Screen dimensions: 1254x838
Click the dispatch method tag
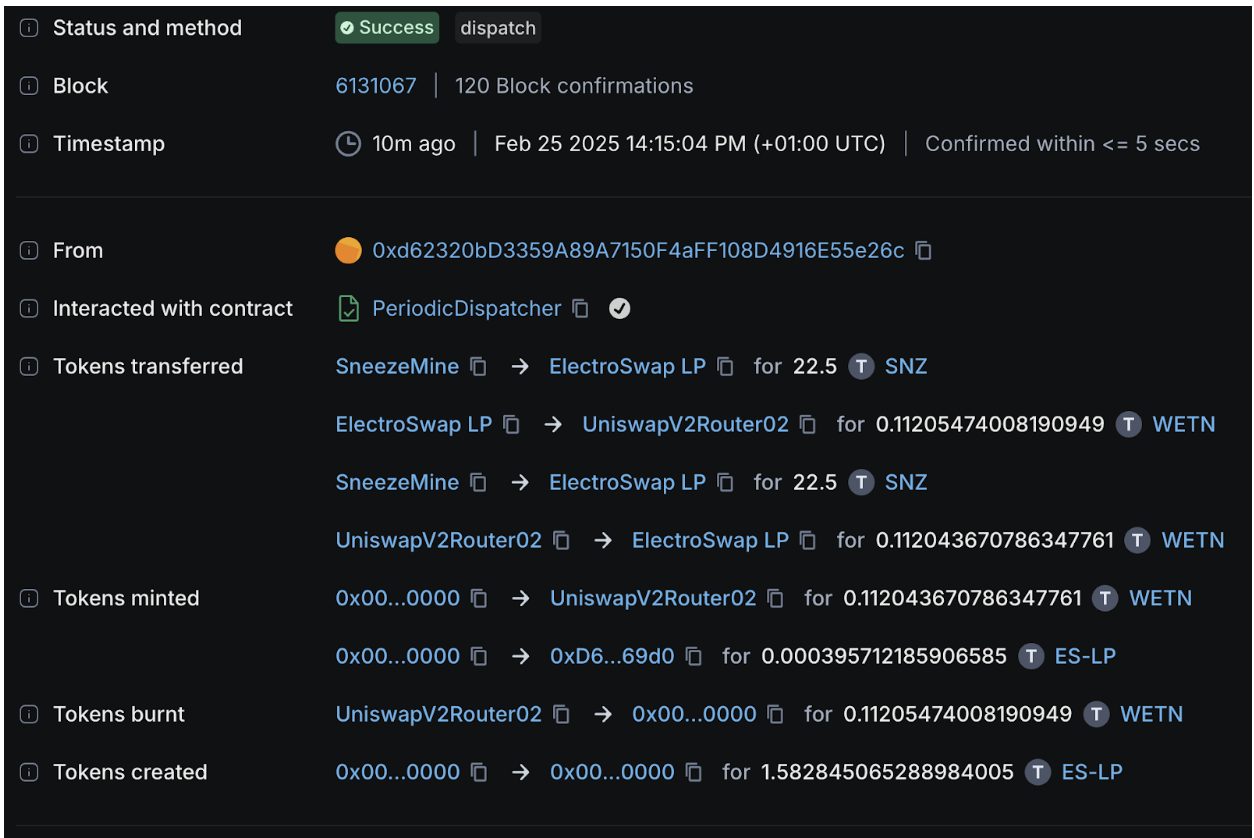click(x=498, y=28)
